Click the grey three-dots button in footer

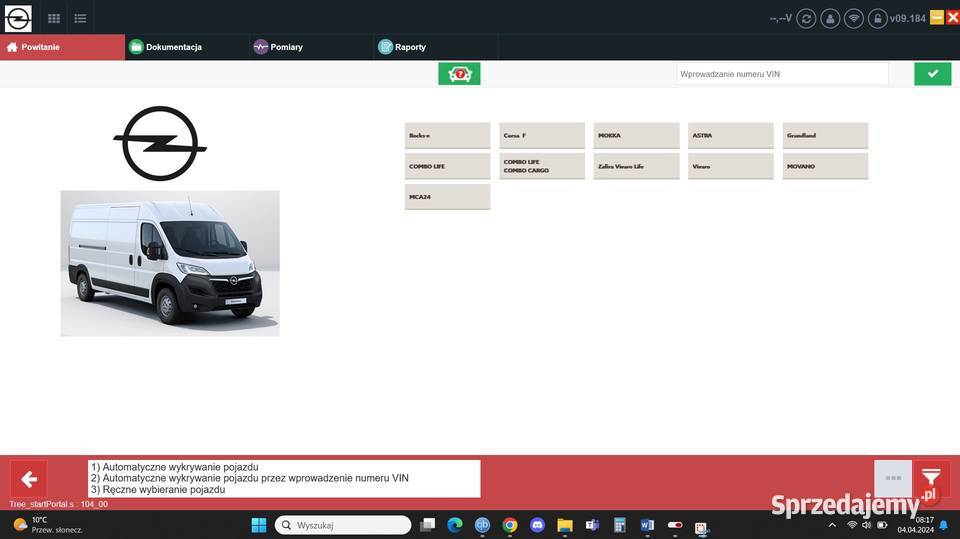tap(893, 478)
